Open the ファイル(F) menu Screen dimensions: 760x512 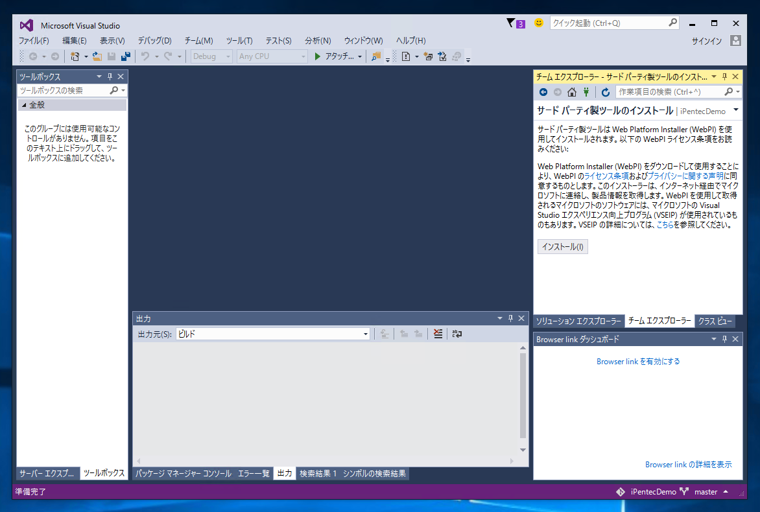pyautogui.click(x=34, y=41)
